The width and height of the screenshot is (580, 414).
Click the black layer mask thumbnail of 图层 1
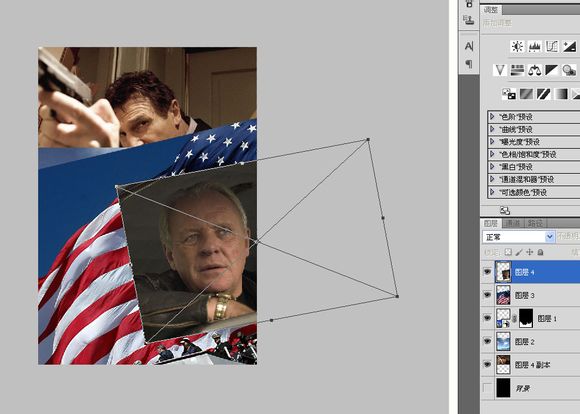[526, 318]
